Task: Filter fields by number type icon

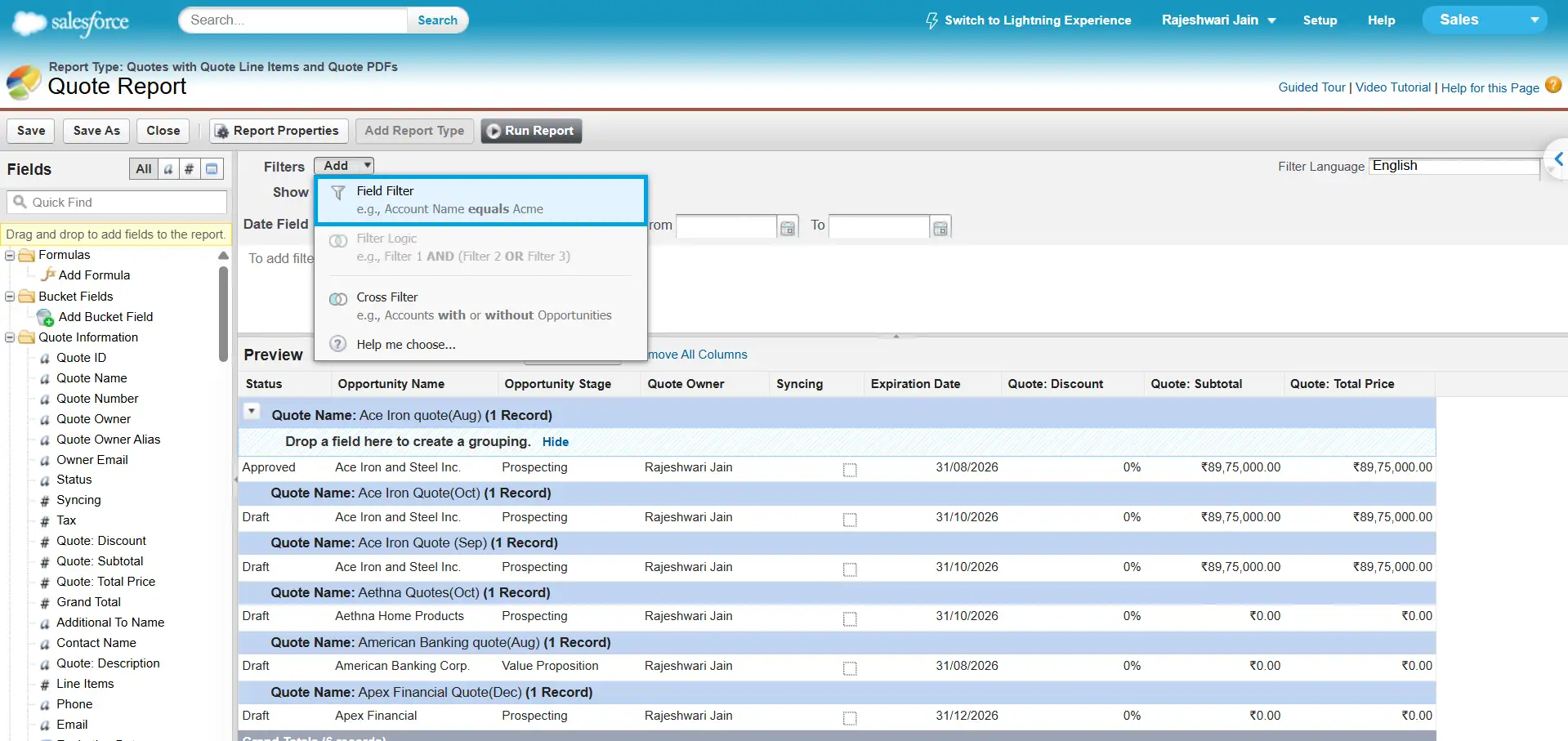Action: click(189, 169)
